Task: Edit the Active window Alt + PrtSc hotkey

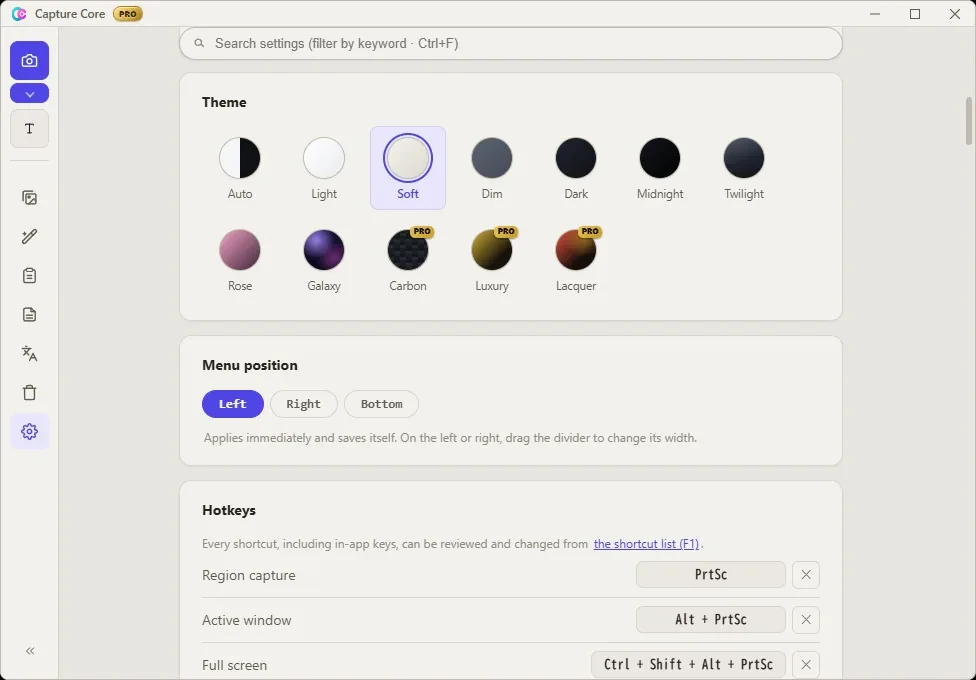Action: (711, 620)
